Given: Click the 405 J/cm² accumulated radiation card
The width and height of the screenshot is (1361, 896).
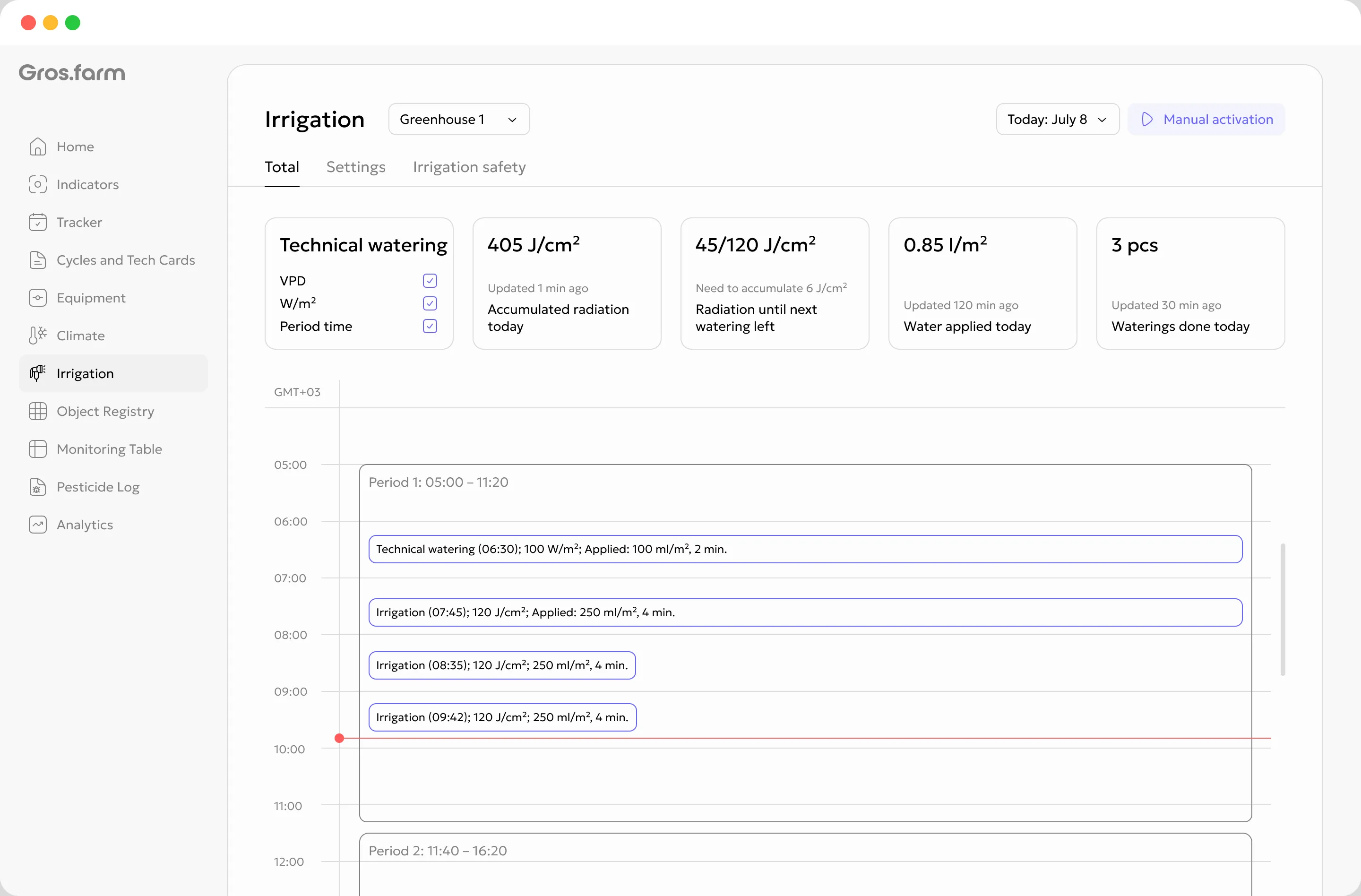Looking at the screenshot, I should [x=567, y=283].
